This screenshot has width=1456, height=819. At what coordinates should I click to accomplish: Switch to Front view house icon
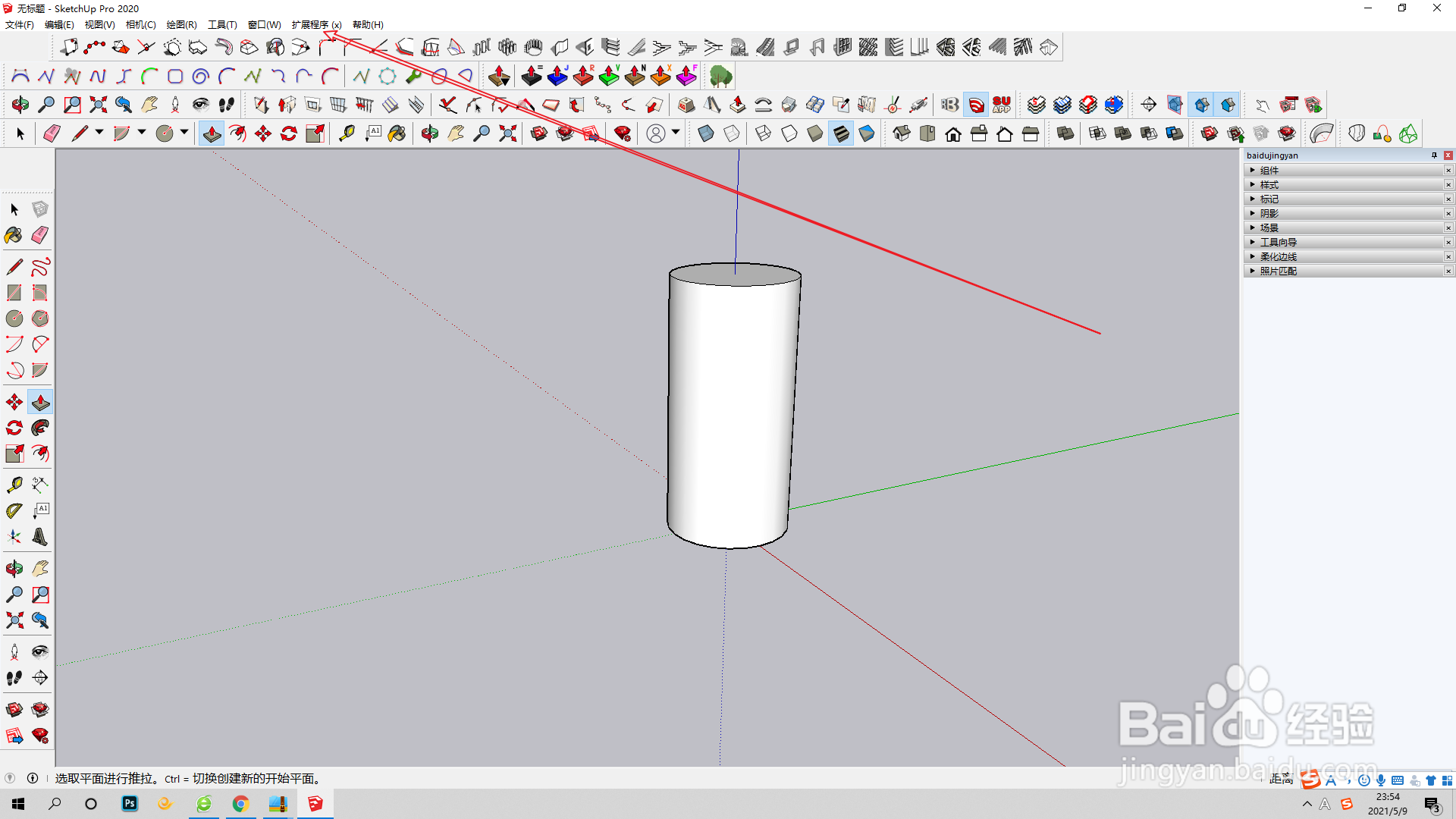click(953, 134)
